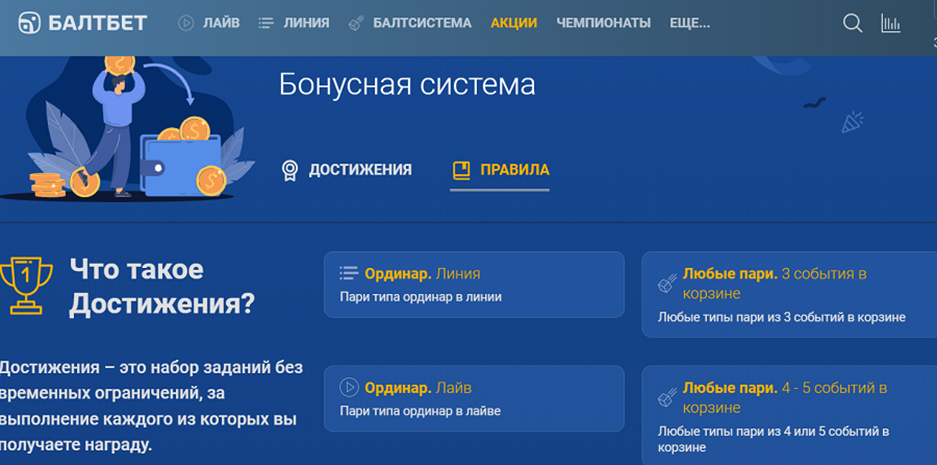Click the Достижения medal ribbon icon
This screenshot has width=937, height=465.
(290, 170)
